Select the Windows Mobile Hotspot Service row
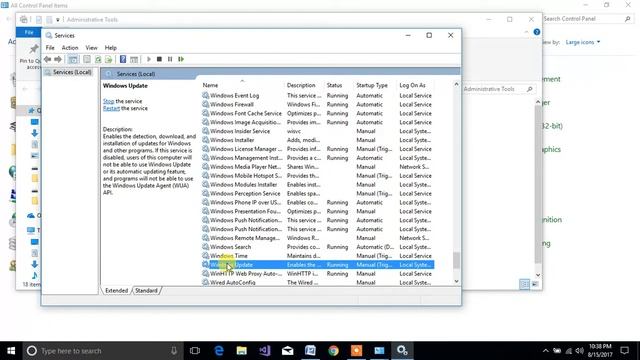 318,176
